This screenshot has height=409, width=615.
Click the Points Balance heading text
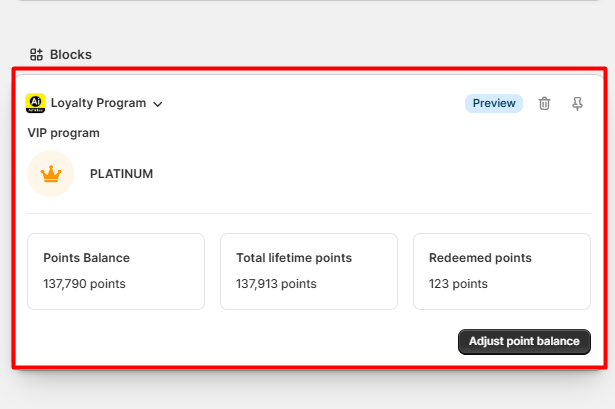(86, 258)
